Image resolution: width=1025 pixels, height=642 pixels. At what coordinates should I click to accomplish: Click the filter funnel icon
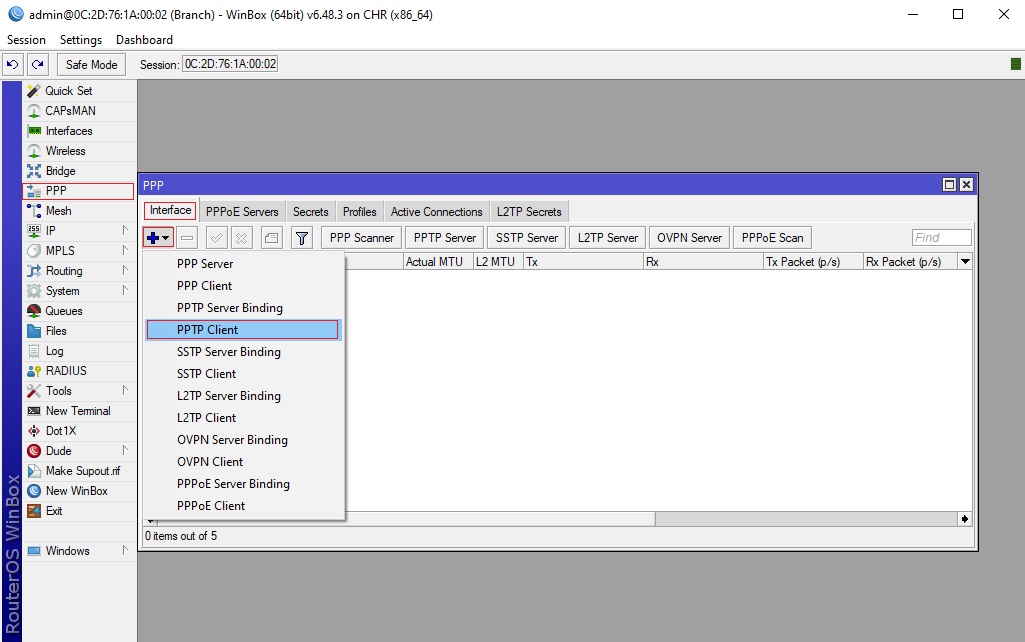pos(302,238)
